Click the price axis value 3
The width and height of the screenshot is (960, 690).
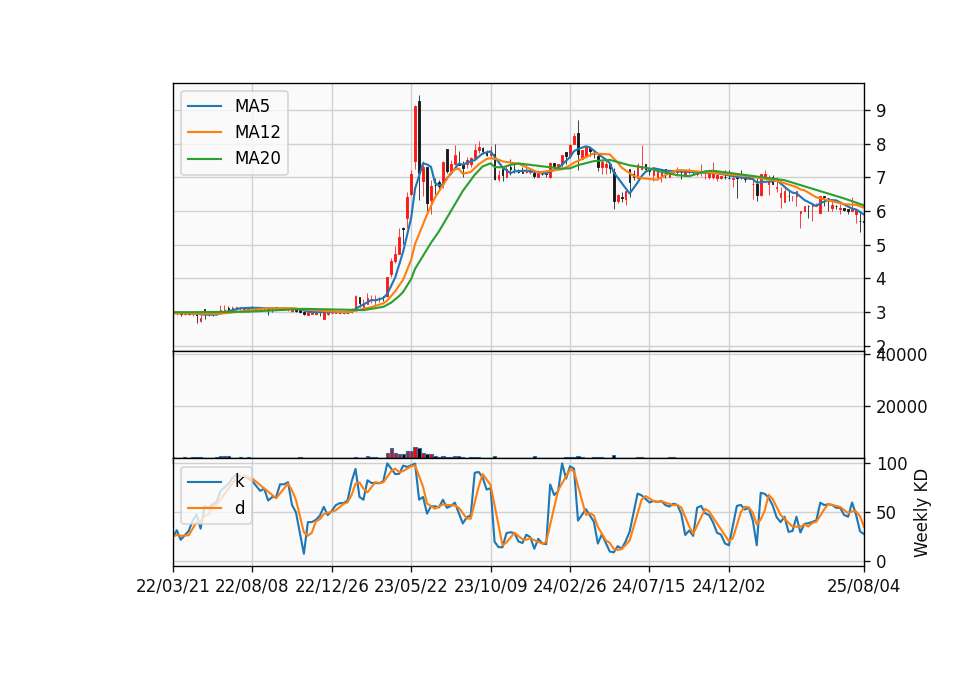[881, 313]
